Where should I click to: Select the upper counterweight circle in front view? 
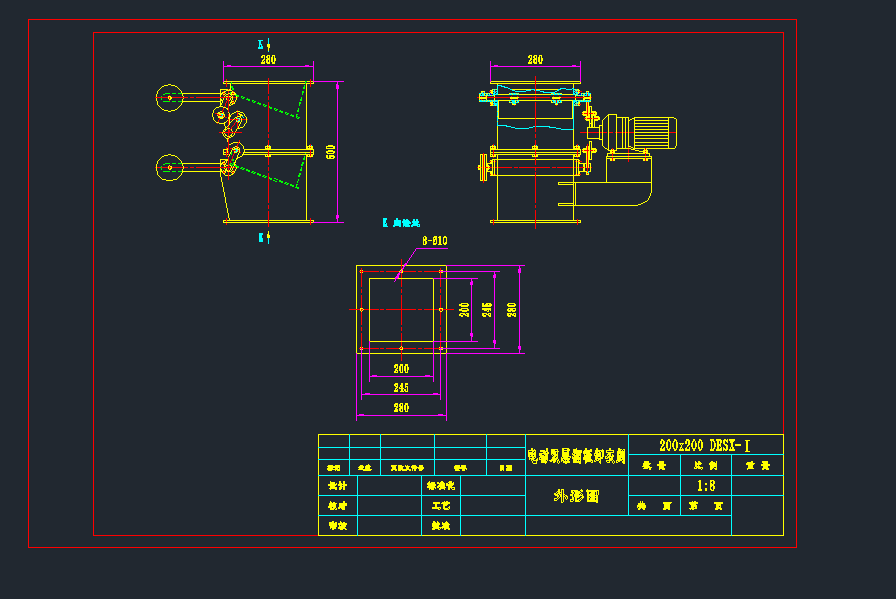(169, 98)
